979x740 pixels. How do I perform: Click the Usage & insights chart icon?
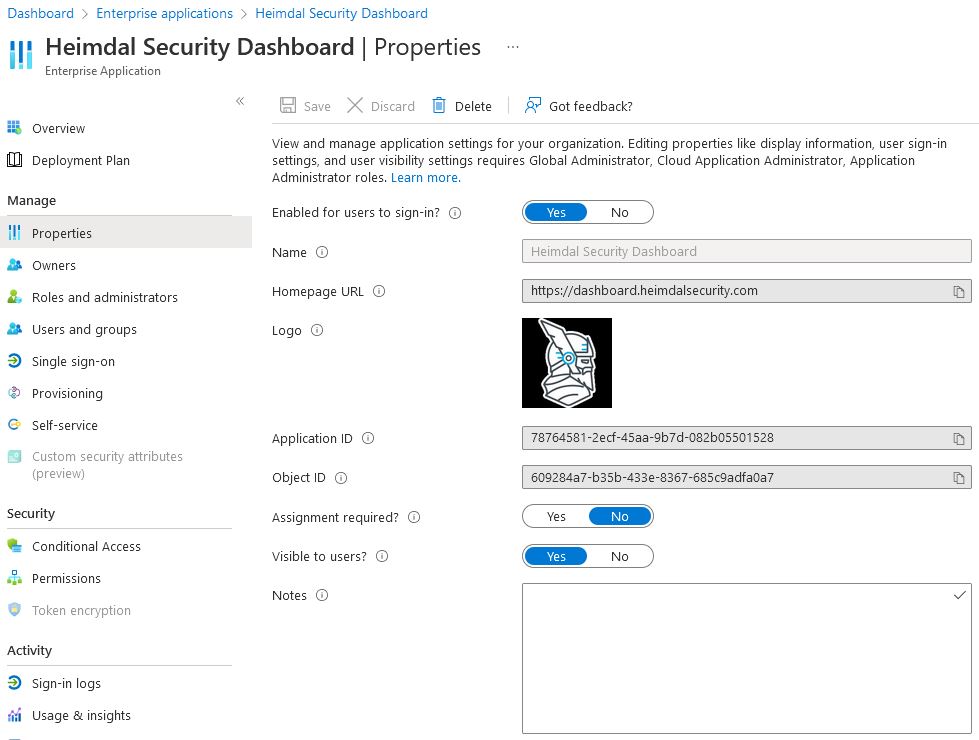(14, 715)
